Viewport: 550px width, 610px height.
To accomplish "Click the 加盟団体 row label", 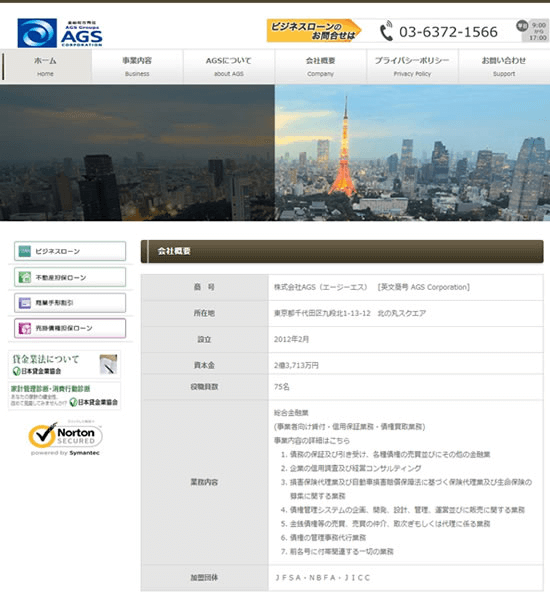I will [204, 578].
